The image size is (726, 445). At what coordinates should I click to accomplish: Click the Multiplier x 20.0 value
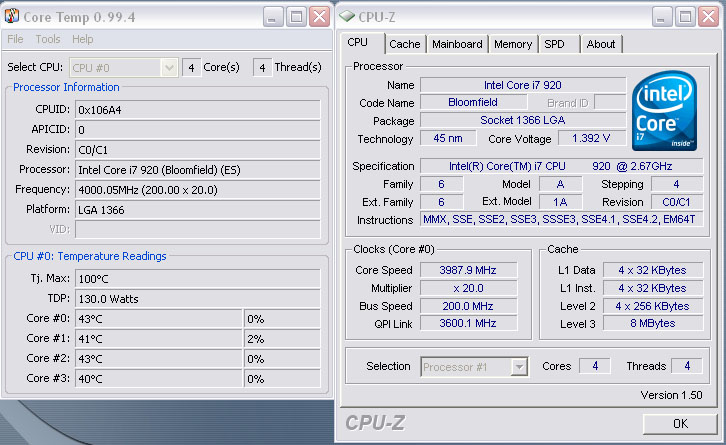pyautogui.click(x=468, y=288)
